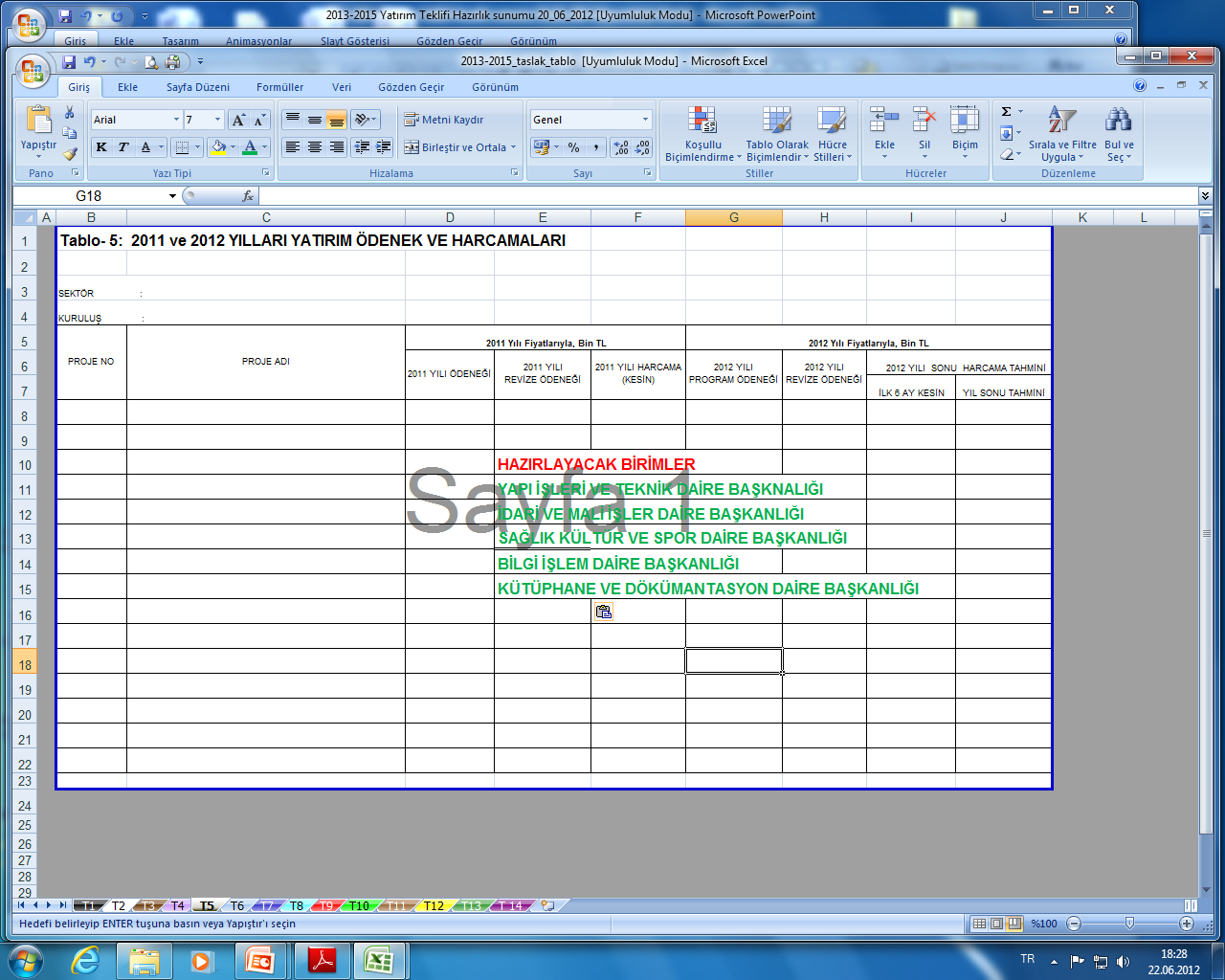Click the formula bar input field
The height and width of the screenshot is (980, 1225).
(727, 195)
